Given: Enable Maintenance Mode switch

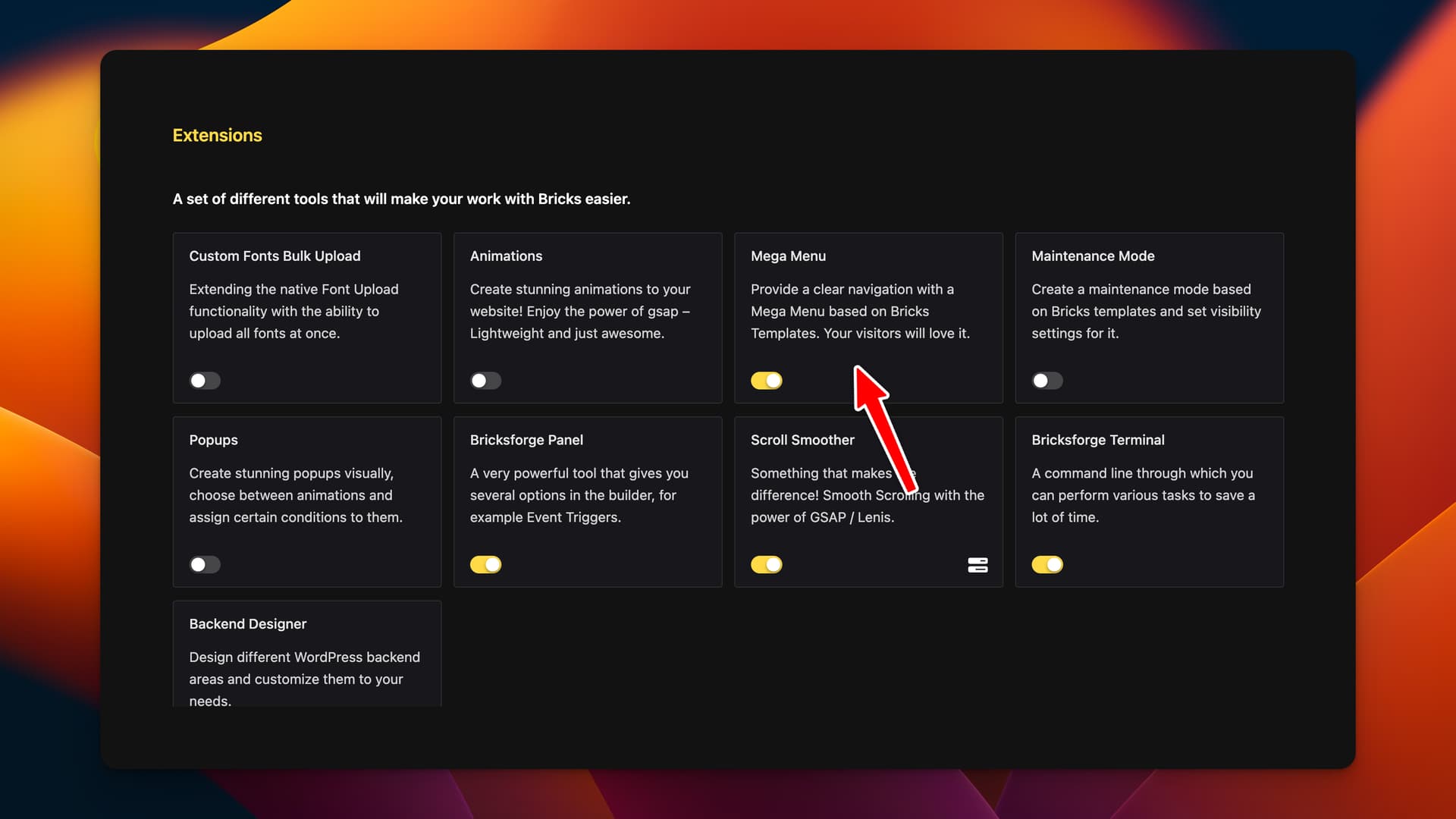Looking at the screenshot, I should coord(1047,381).
